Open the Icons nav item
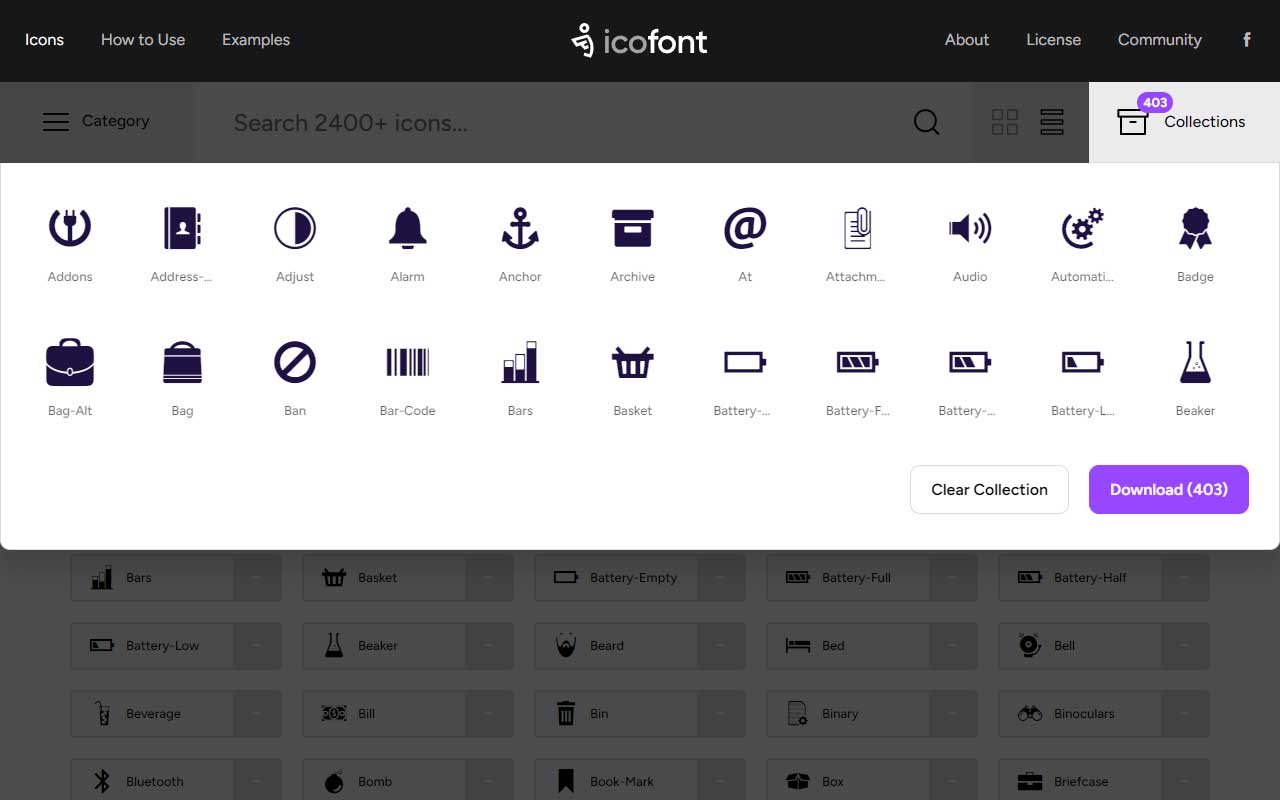1280x800 pixels. [x=45, y=40]
